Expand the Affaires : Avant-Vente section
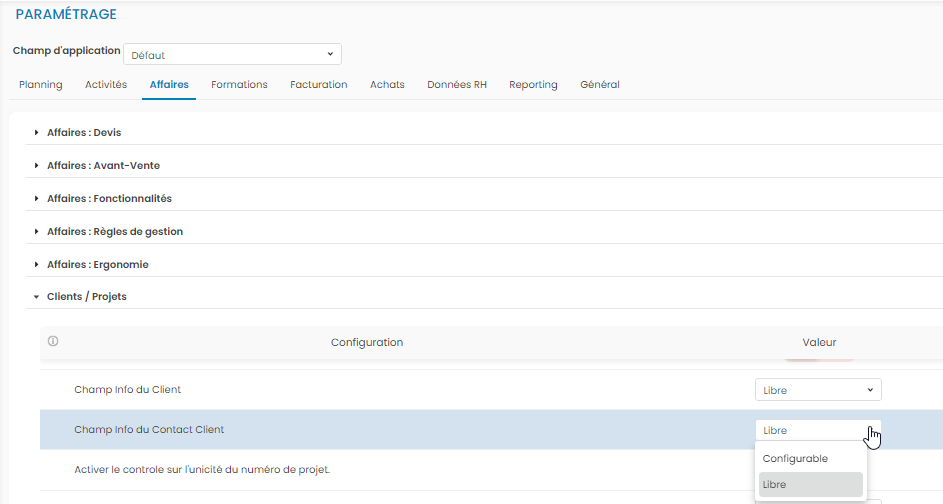Image resolution: width=943 pixels, height=504 pixels. [x=103, y=166]
